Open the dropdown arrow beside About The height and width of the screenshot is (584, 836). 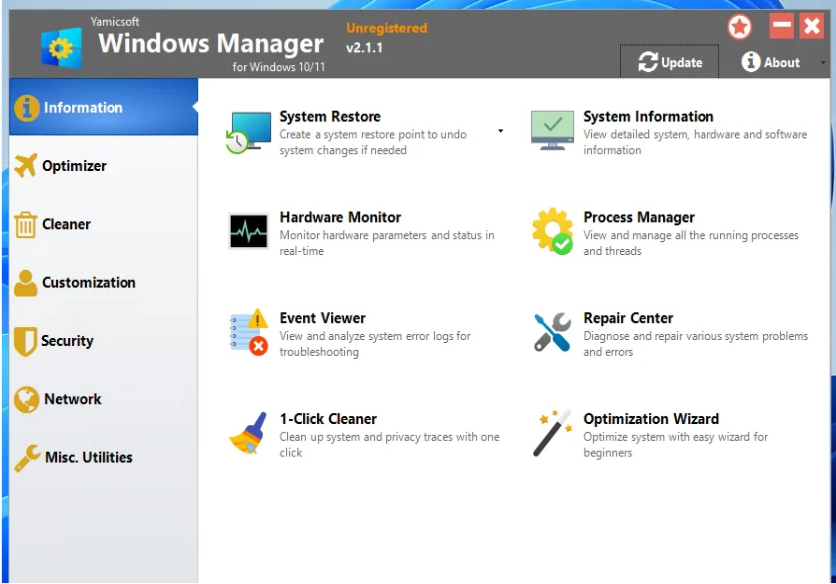(x=823, y=62)
